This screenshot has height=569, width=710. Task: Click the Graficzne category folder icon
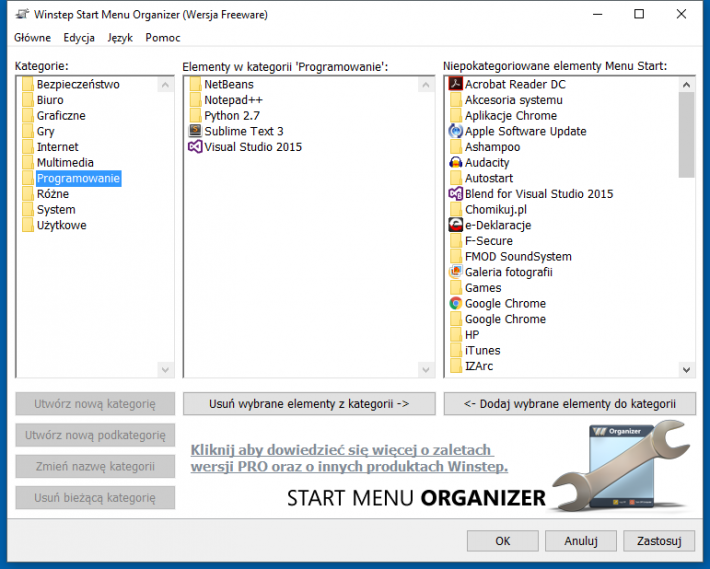tap(28, 115)
